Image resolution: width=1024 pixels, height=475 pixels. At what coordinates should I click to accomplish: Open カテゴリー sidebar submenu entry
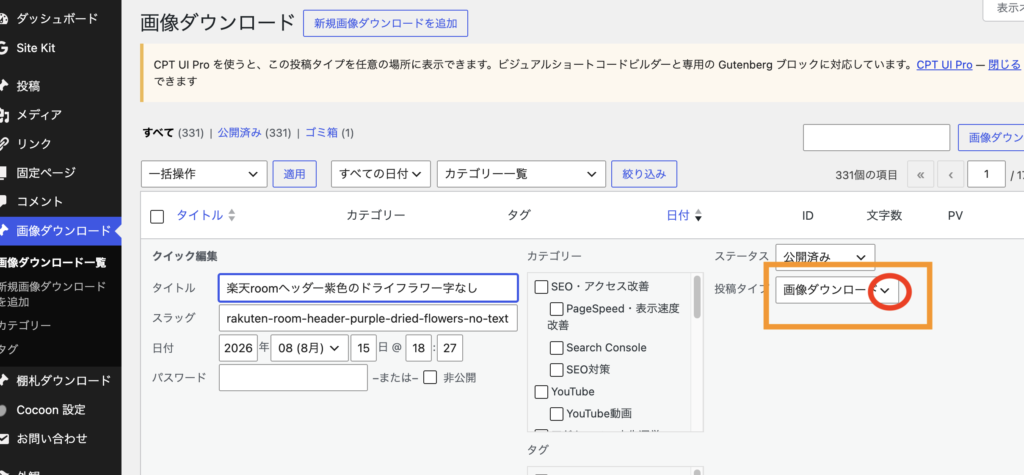[x=25, y=325]
